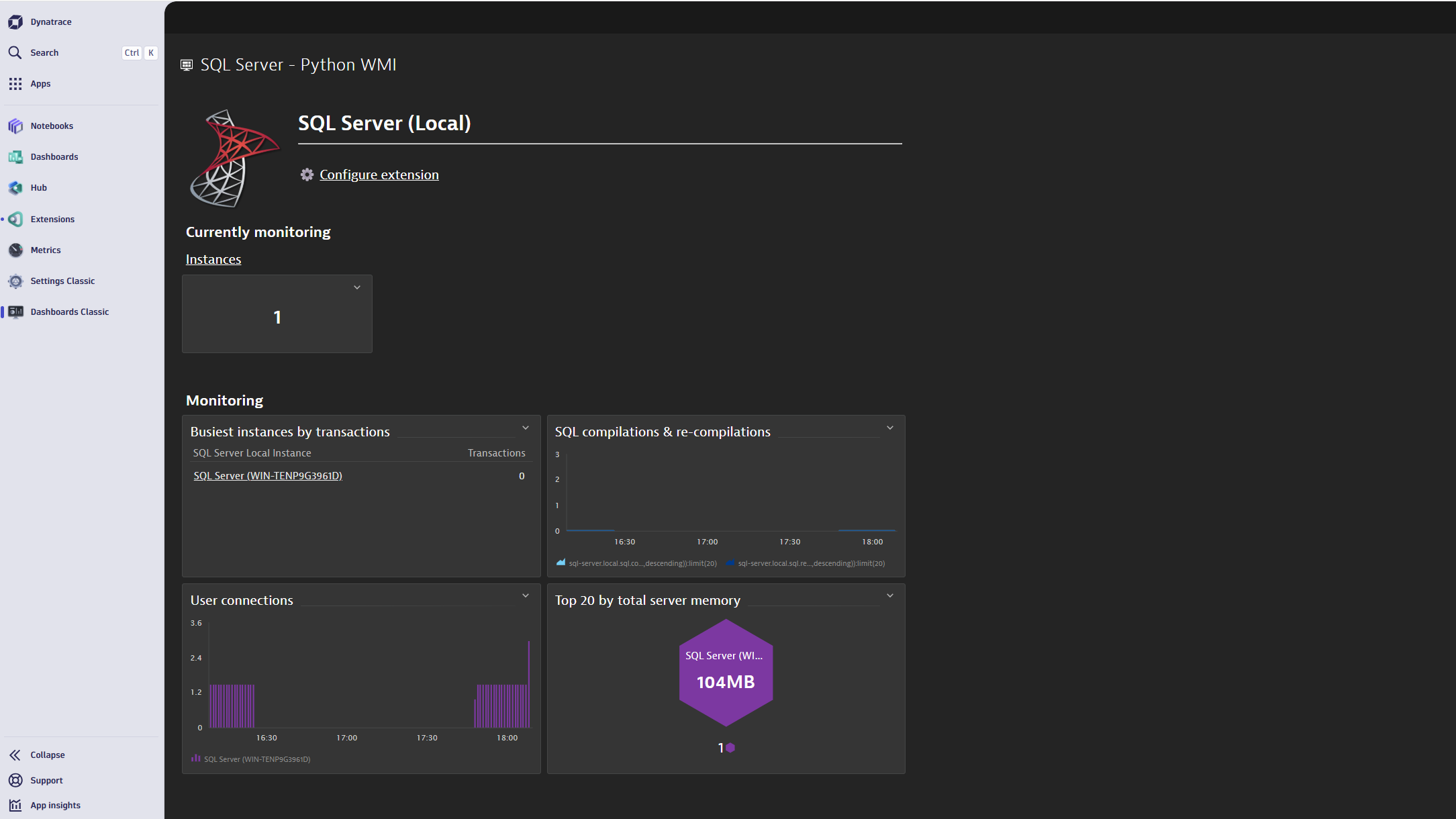Open the Support lifebuoy icon

point(15,780)
